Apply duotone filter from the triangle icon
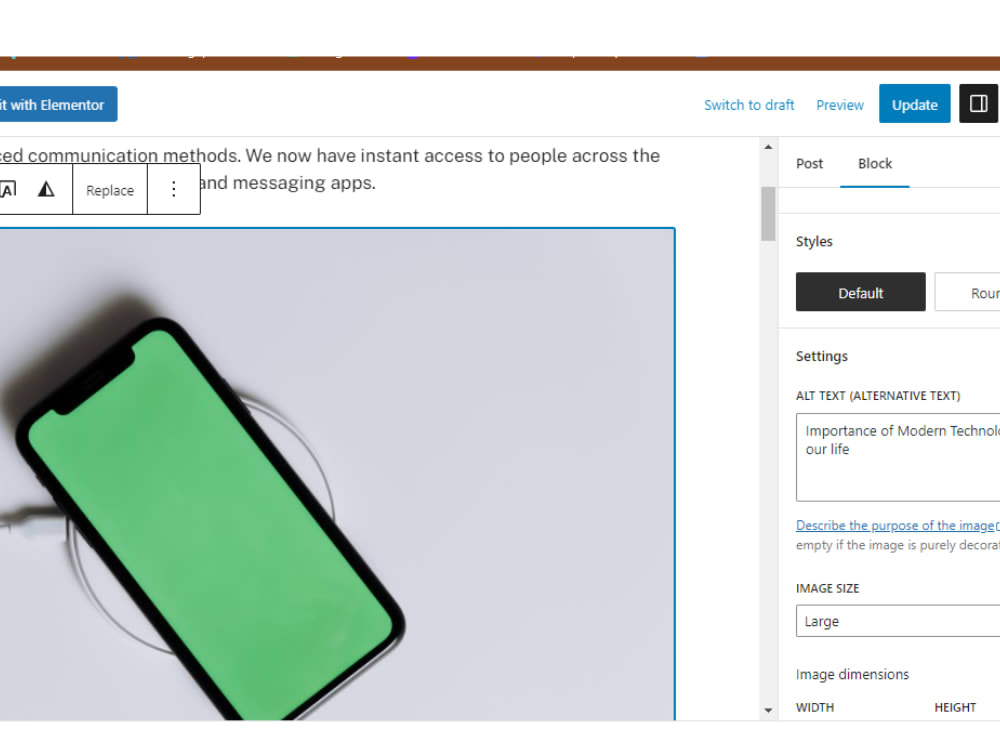The image size is (1000, 750). [x=46, y=189]
